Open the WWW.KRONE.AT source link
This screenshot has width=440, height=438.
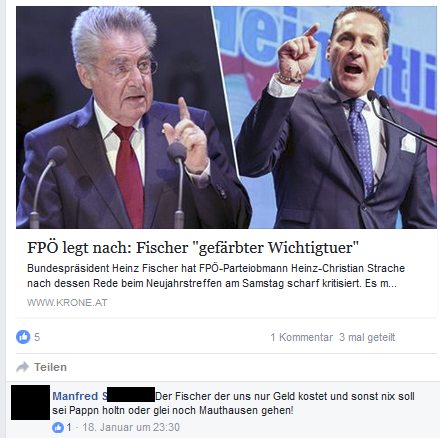coord(67,303)
